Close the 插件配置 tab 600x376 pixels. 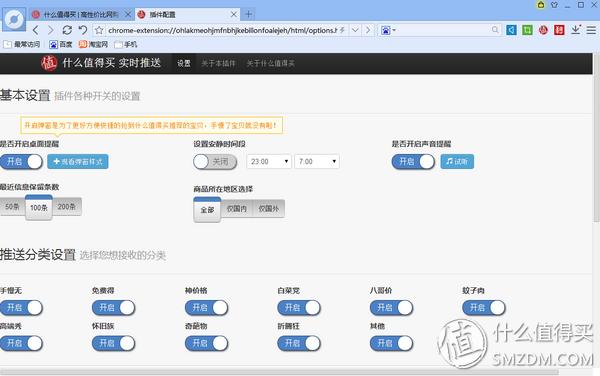click(x=233, y=15)
